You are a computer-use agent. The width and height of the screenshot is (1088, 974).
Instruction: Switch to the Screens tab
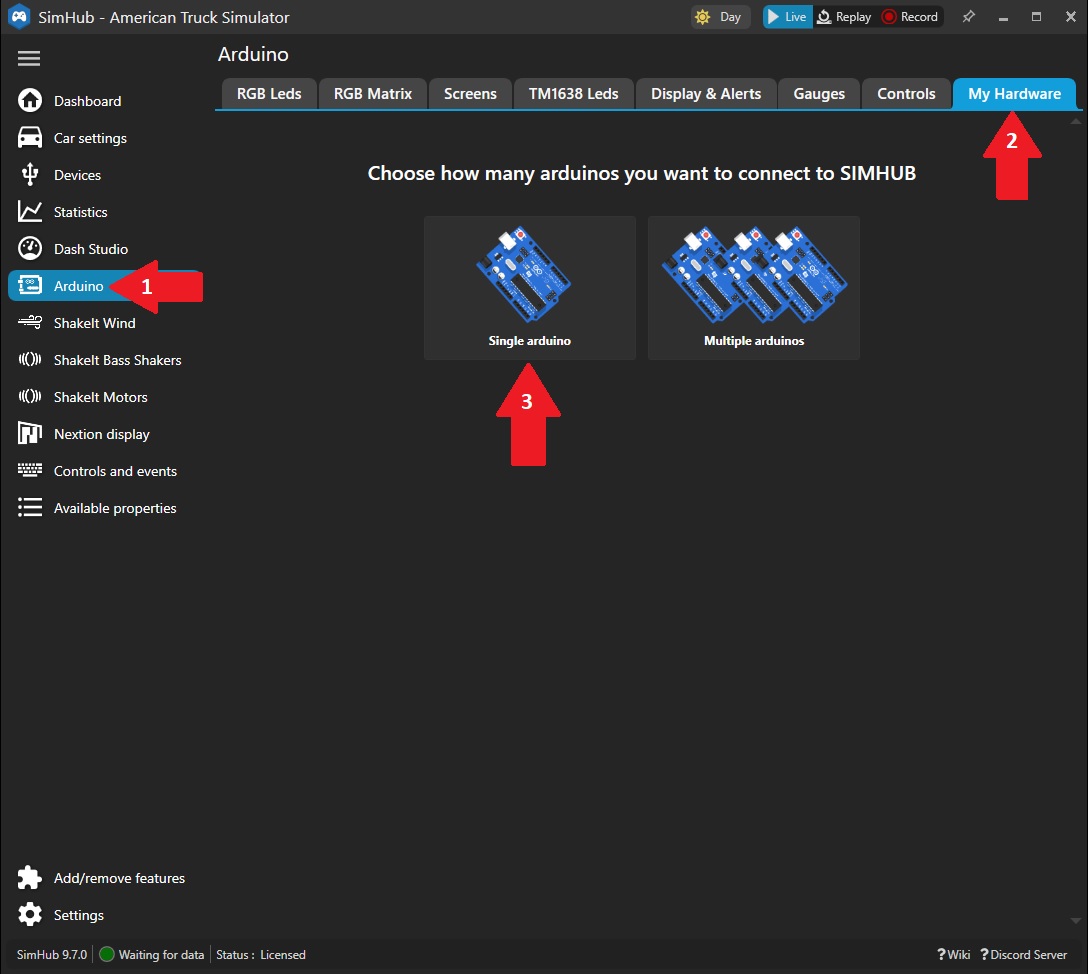tap(470, 94)
